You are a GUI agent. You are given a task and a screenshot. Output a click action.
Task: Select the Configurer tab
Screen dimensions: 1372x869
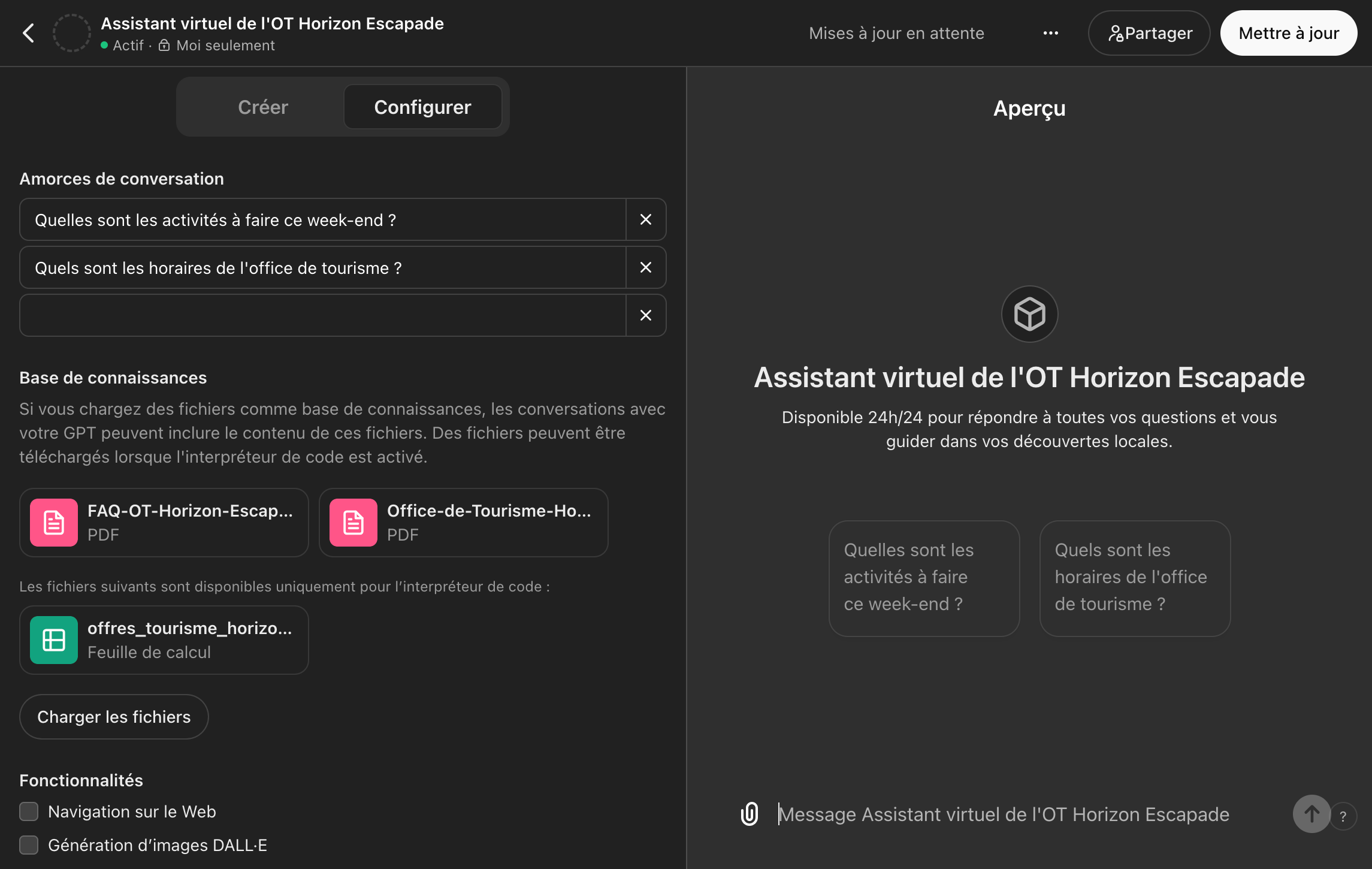coord(422,107)
